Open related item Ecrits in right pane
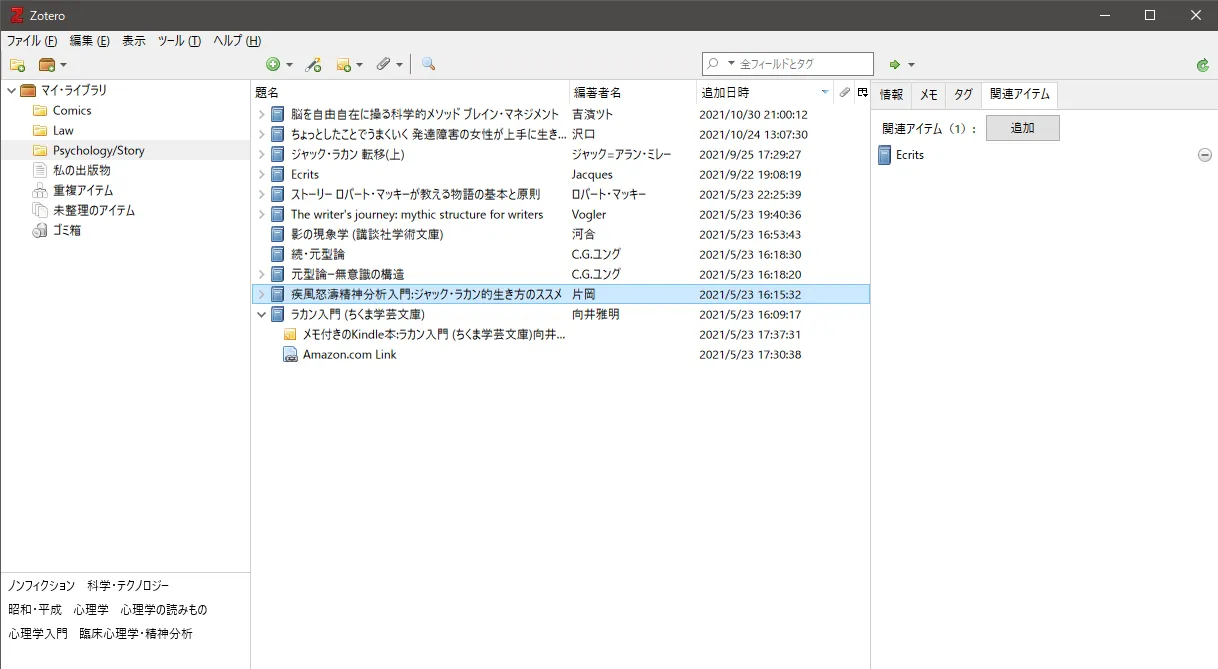 [x=909, y=155]
